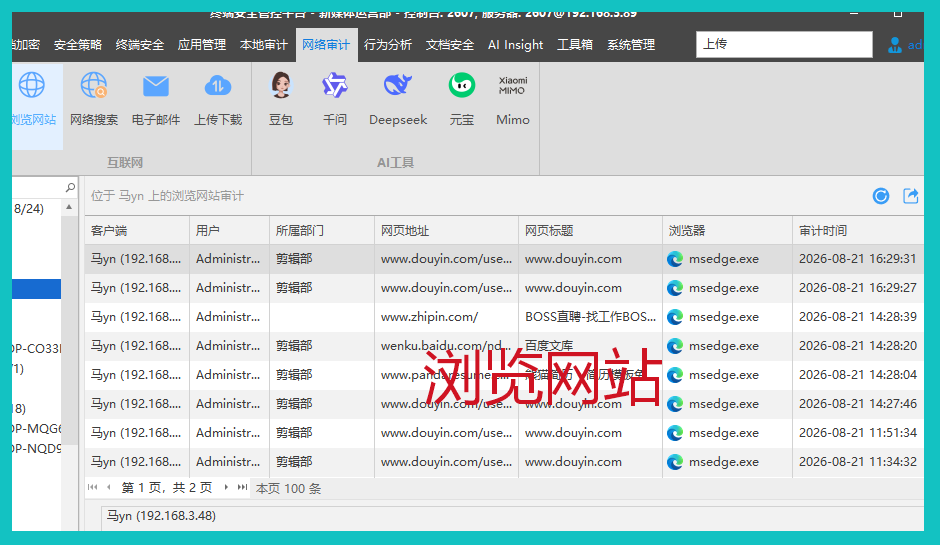The height and width of the screenshot is (545, 940).
Task: Click the admin user account icon
Action: tap(894, 45)
